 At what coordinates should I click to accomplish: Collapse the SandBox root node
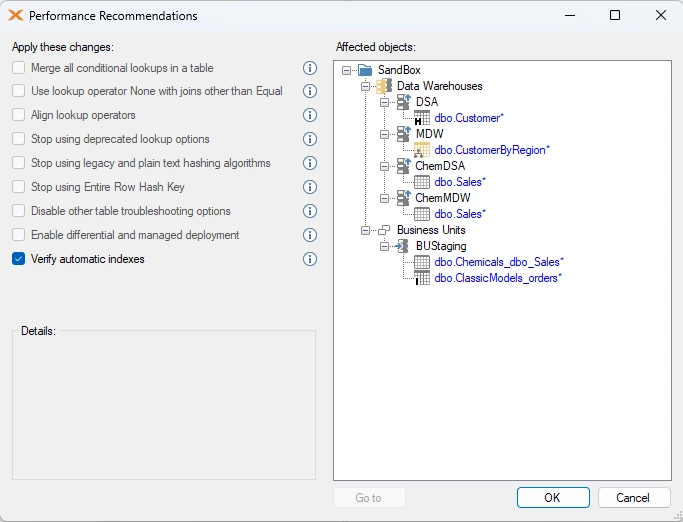[x=346, y=70]
